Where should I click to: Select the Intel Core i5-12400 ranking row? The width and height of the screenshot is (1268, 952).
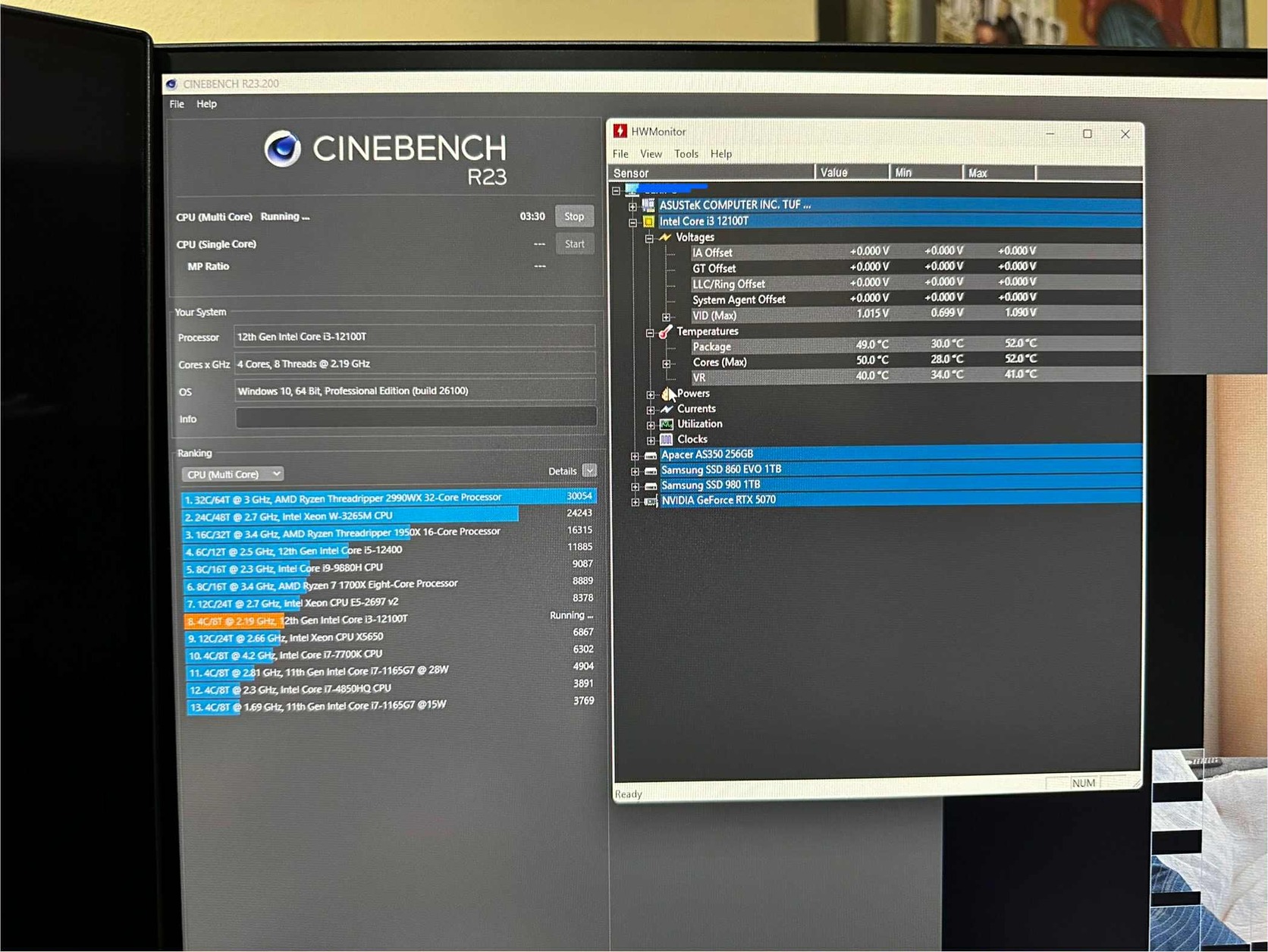(x=389, y=550)
